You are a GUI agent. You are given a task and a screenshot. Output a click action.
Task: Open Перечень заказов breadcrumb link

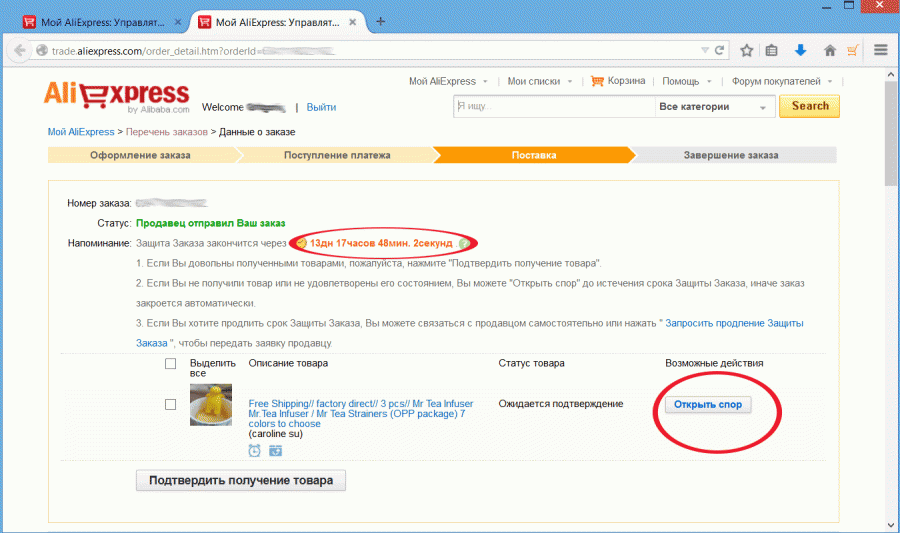coord(166,132)
